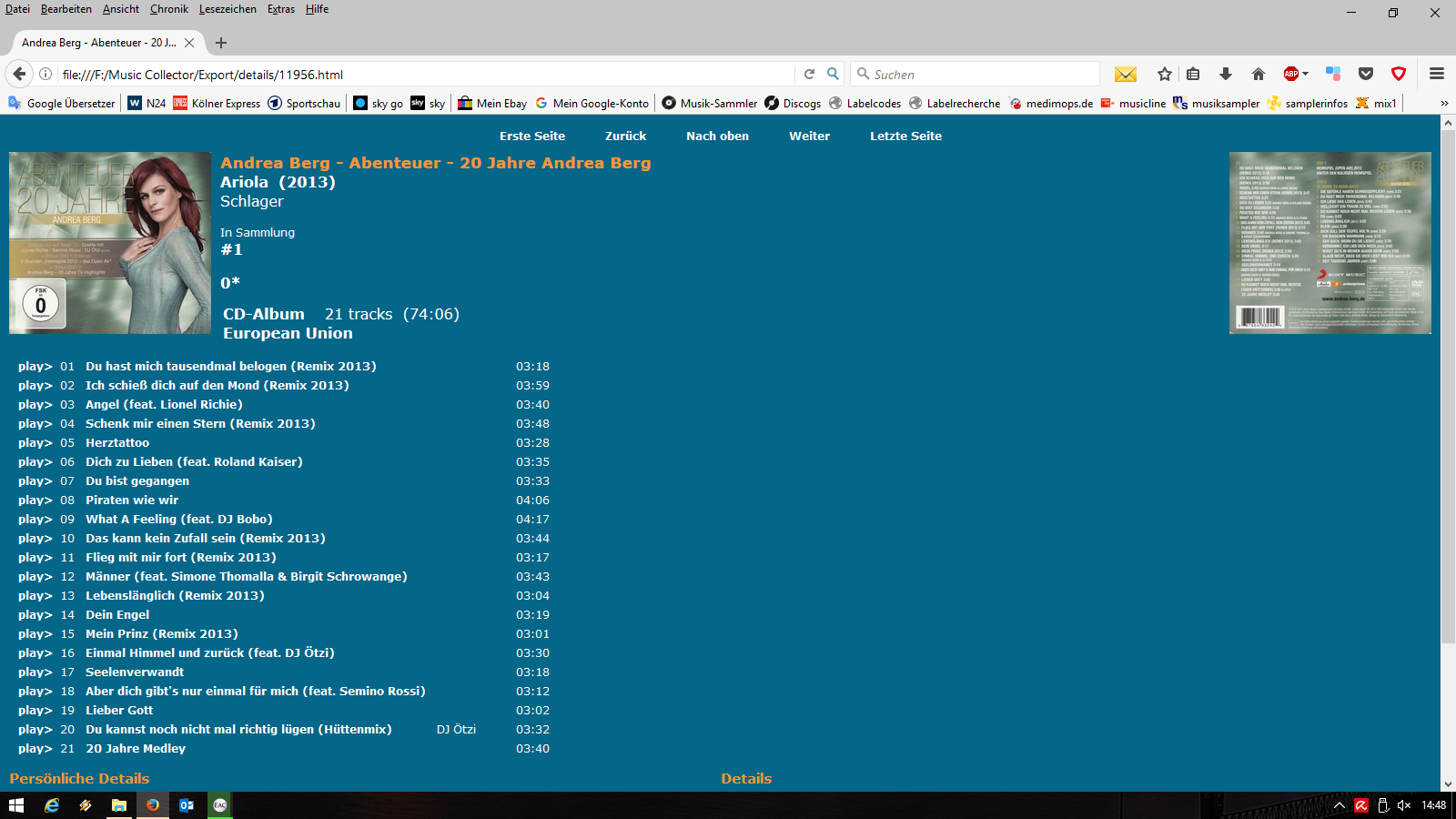Expand the Adblock Plus dropdown arrow
The image size is (1456, 819).
(1306, 74)
